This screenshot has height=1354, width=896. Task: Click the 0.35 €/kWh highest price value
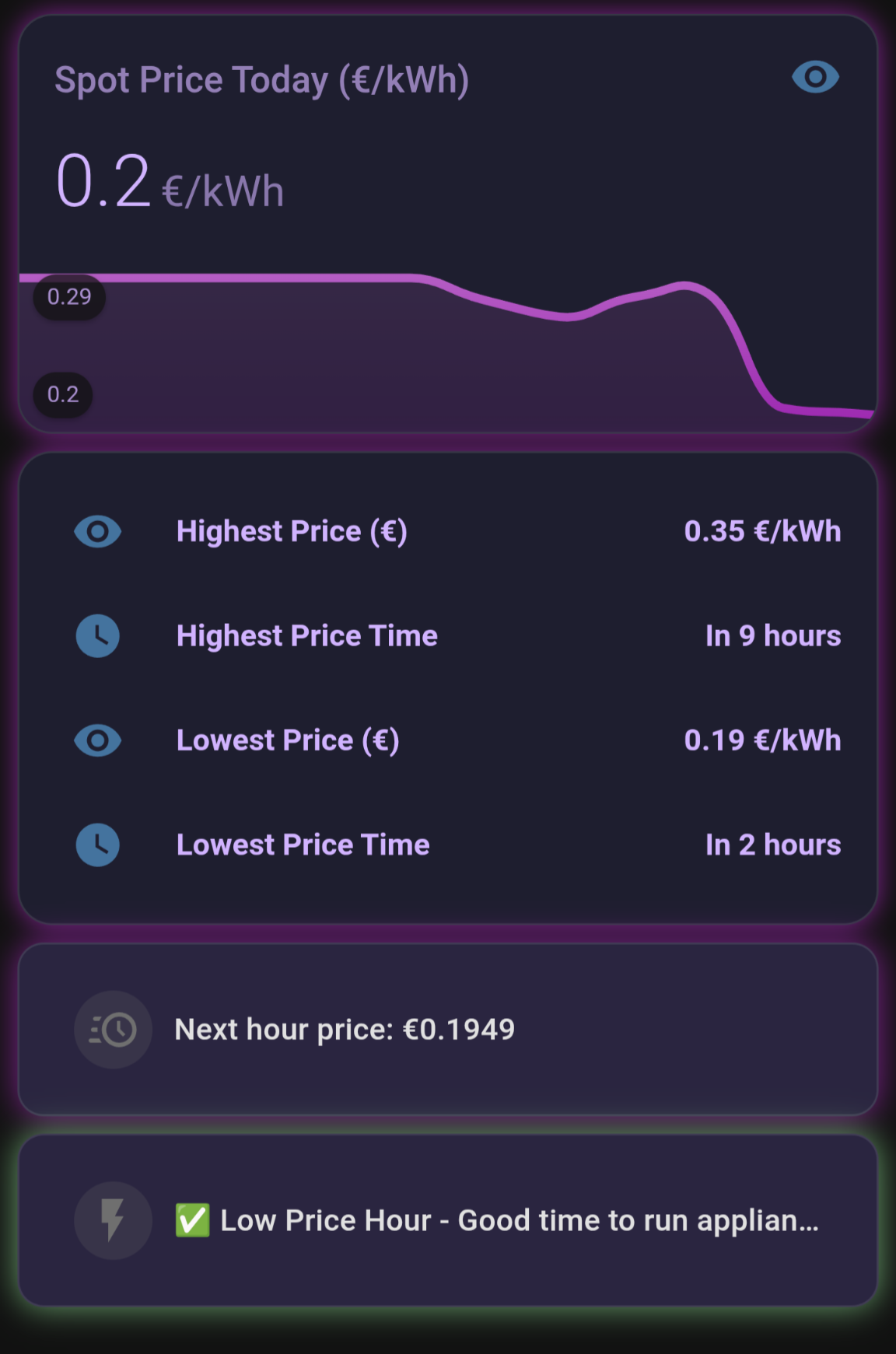coord(762,531)
